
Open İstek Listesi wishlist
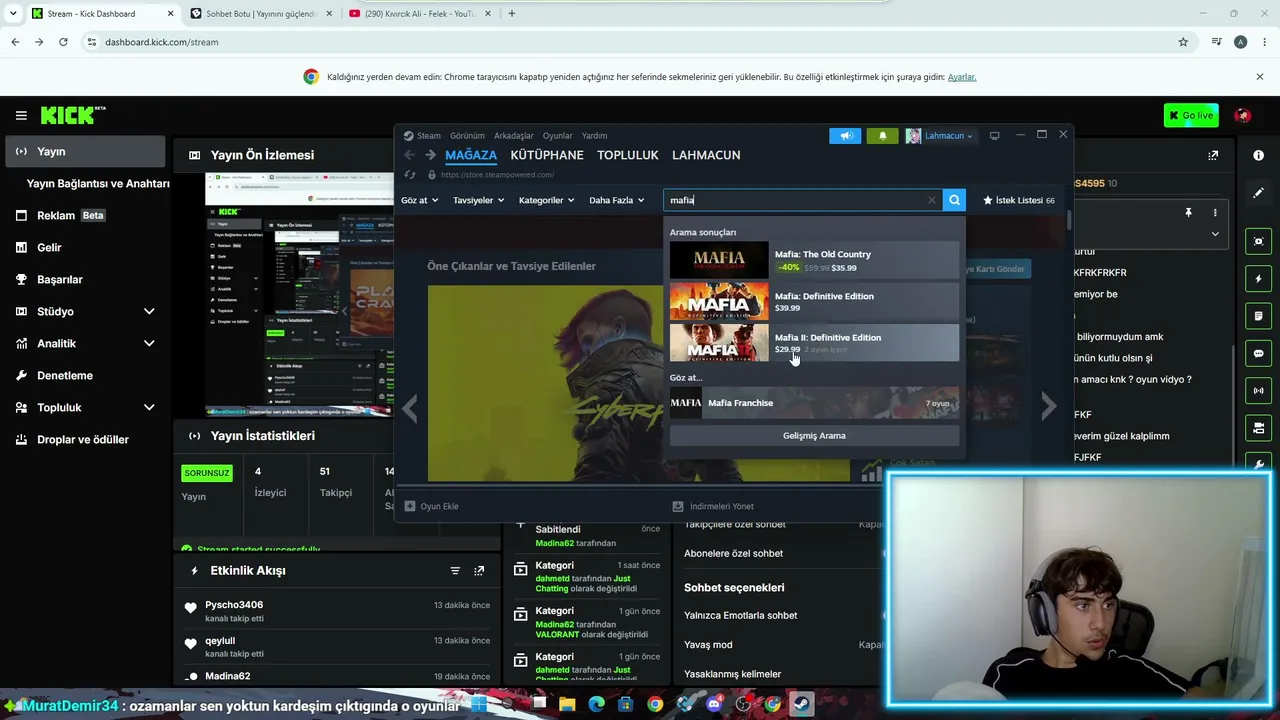pyautogui.click(x=1019, y=200)
